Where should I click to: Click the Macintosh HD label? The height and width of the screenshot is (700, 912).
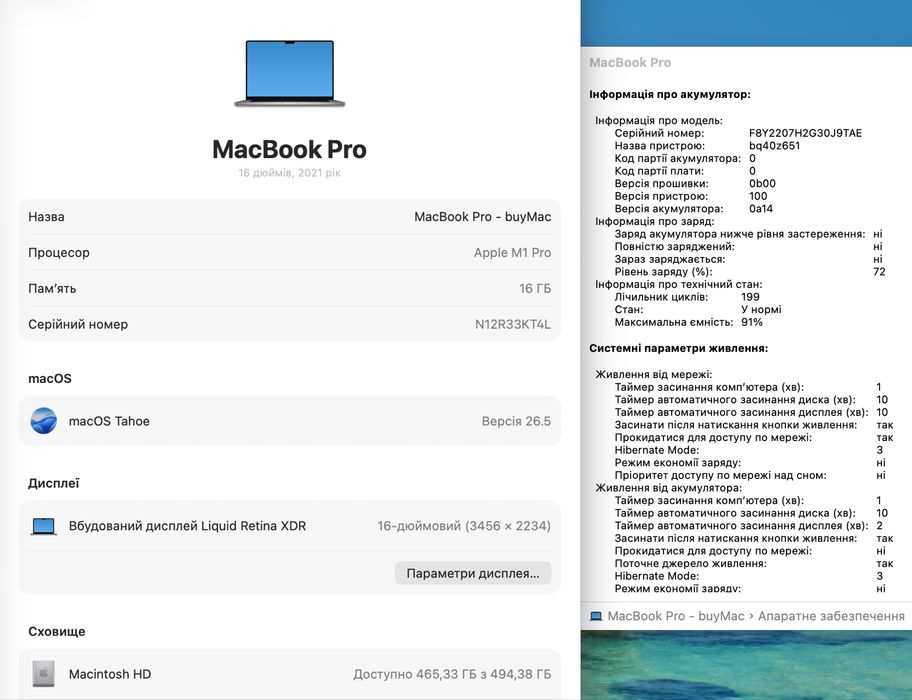pos(110,674)
